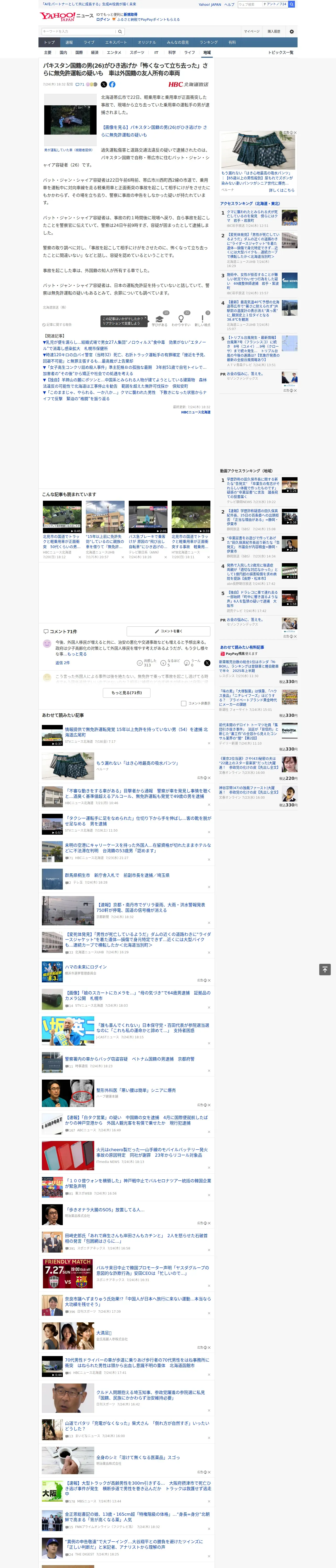The width and height of the screenshot is (336, 1568).
Task: Click the ヘルプ link at the top
Action: click(x=229, y=4)
